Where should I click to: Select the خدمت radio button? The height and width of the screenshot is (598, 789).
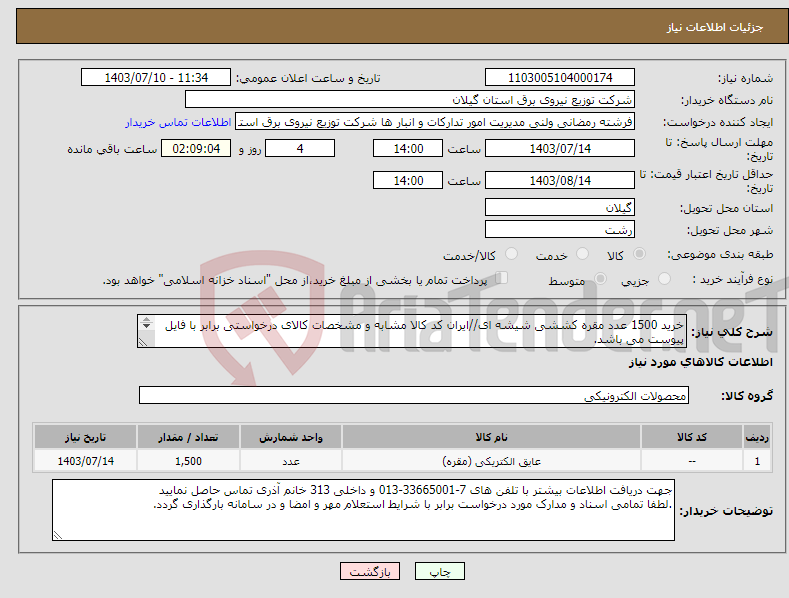[582, 254]
